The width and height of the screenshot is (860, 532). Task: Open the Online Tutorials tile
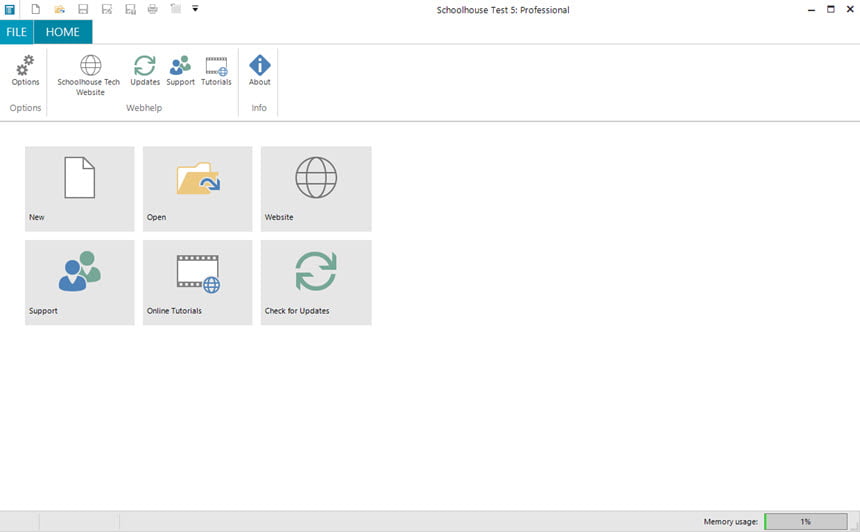tap(197, 282)
